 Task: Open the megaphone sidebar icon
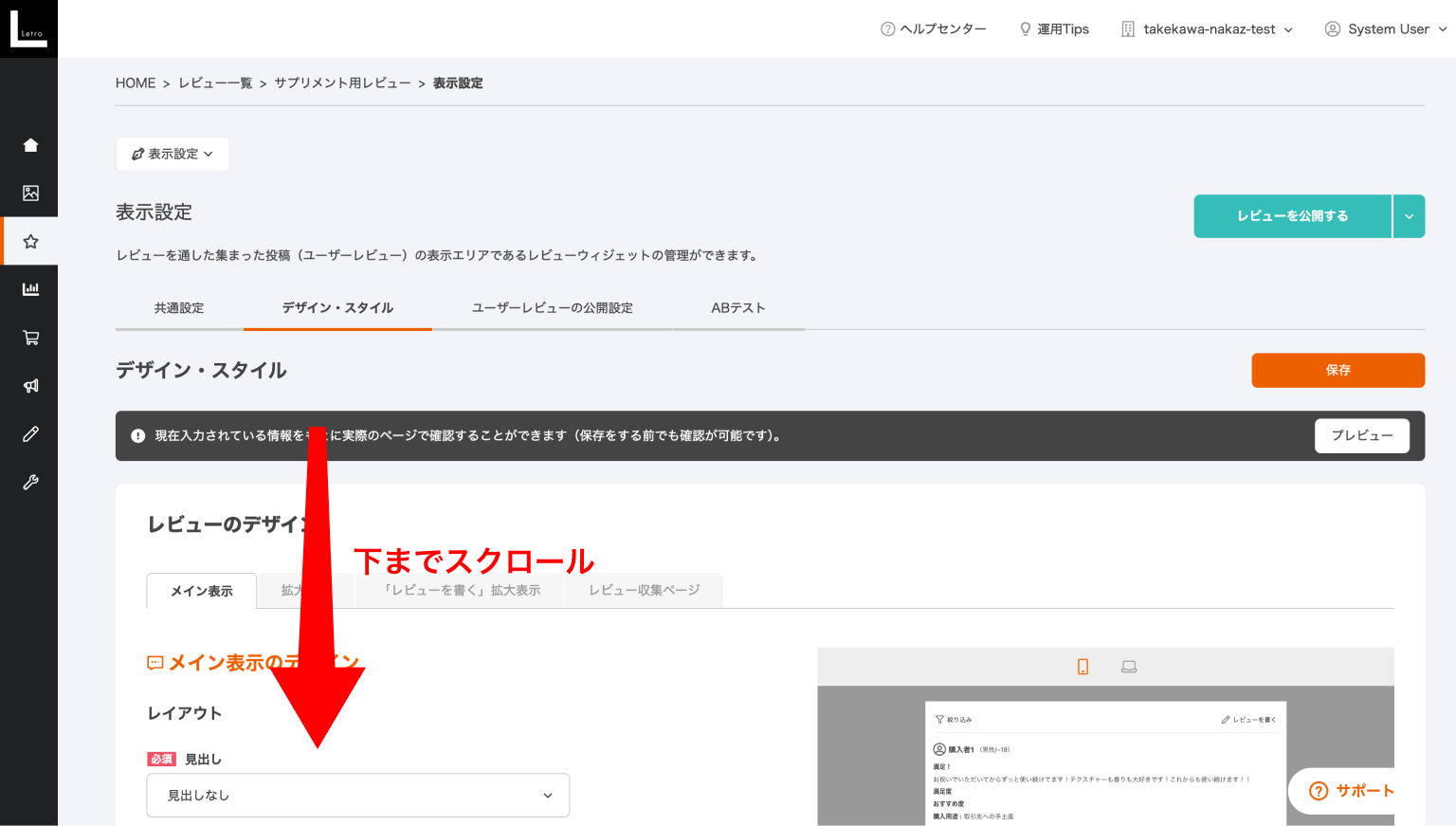30,386
